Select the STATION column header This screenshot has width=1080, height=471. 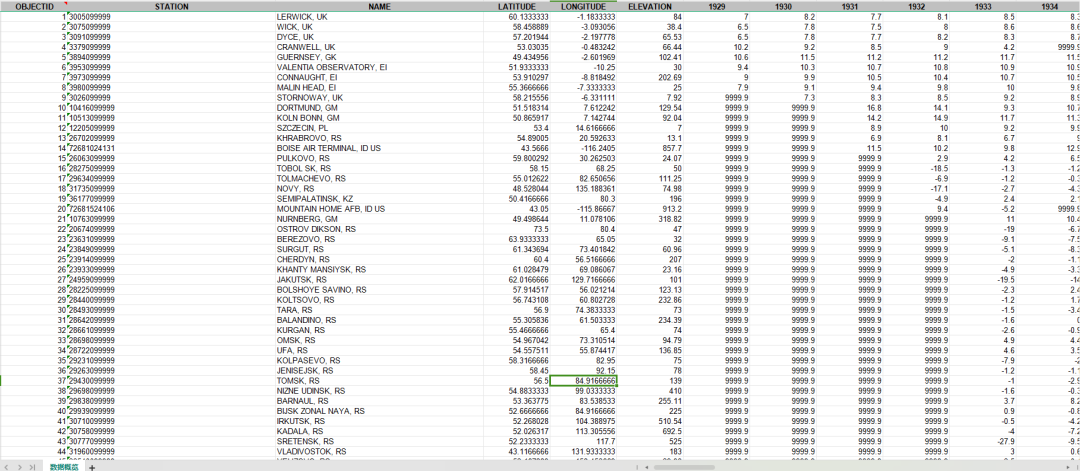point(172,6)
